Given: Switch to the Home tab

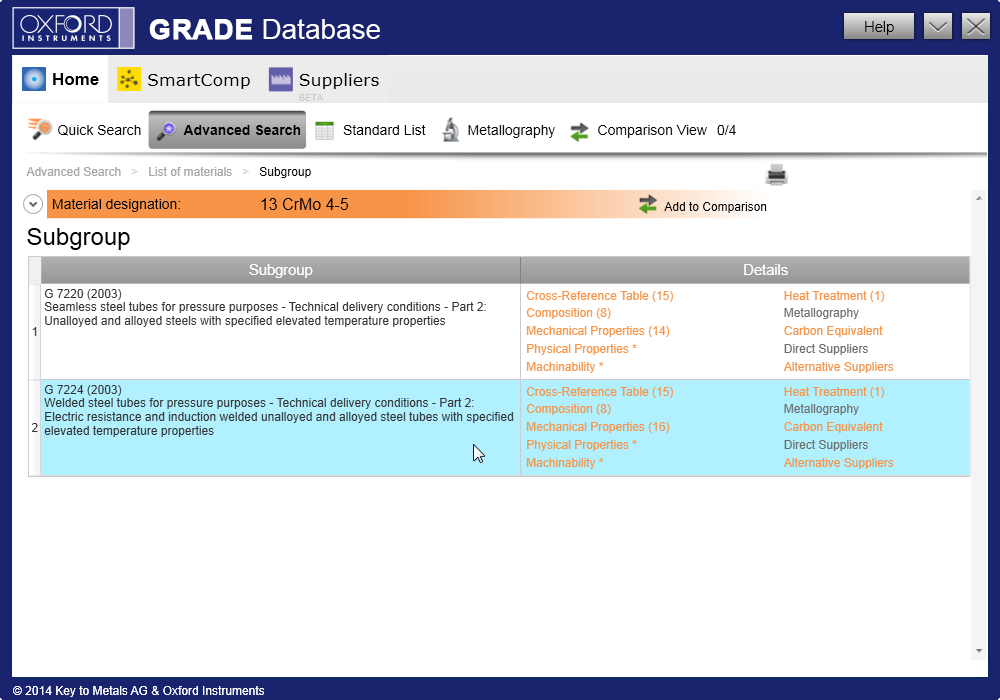Looking at the screenshot, I should click(x=61, y=79).
